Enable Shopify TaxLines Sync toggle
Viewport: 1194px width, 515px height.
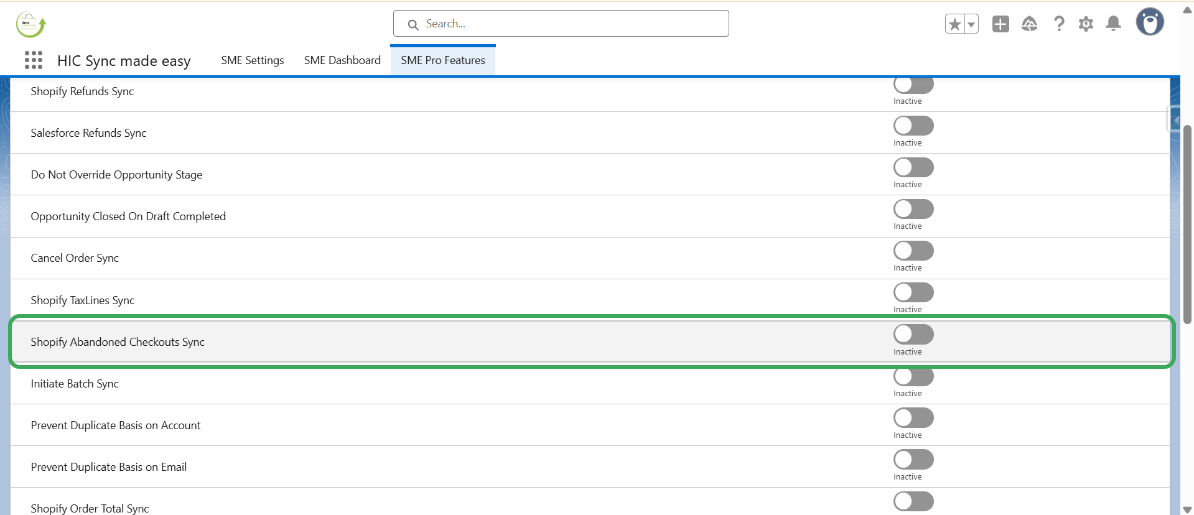pyautogui.click(x=913, y=293)
